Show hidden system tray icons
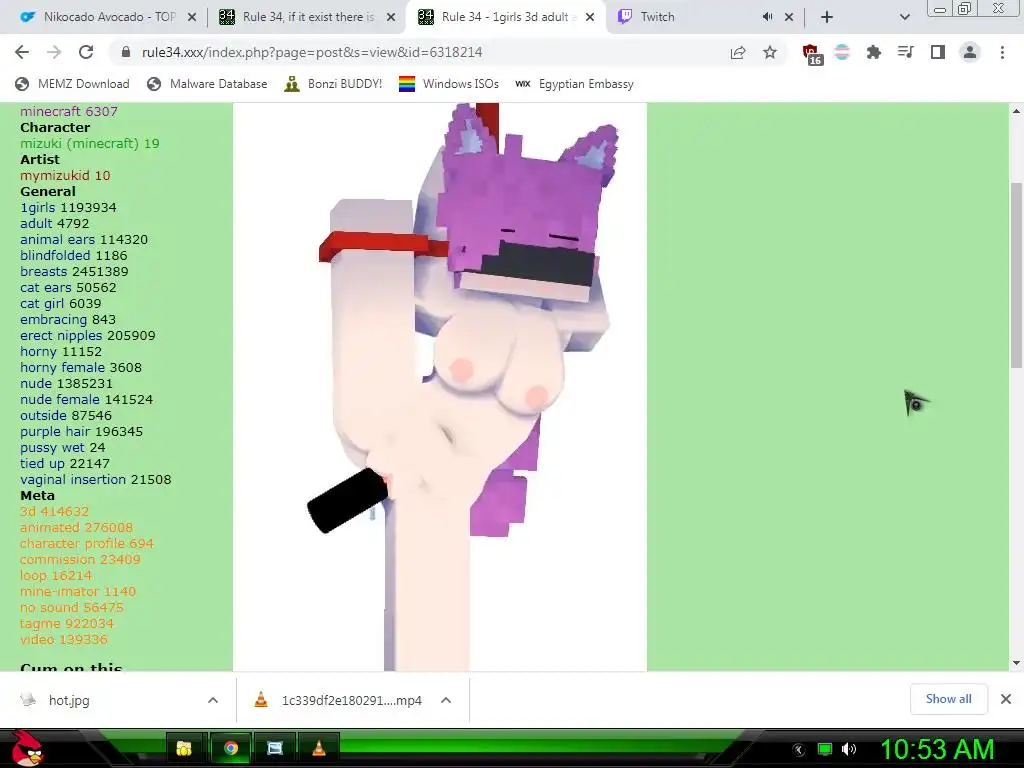This screenshot has width=1024, height=768. (x=799, y=750)
